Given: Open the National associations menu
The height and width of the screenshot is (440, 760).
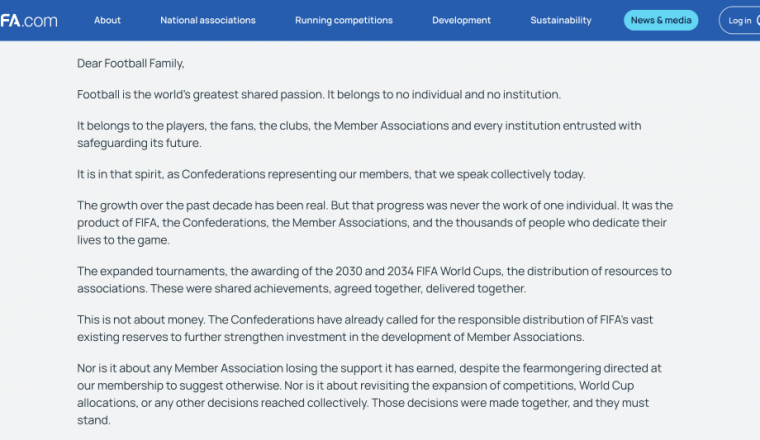Looking at the screenshot, I should point(208,20).
